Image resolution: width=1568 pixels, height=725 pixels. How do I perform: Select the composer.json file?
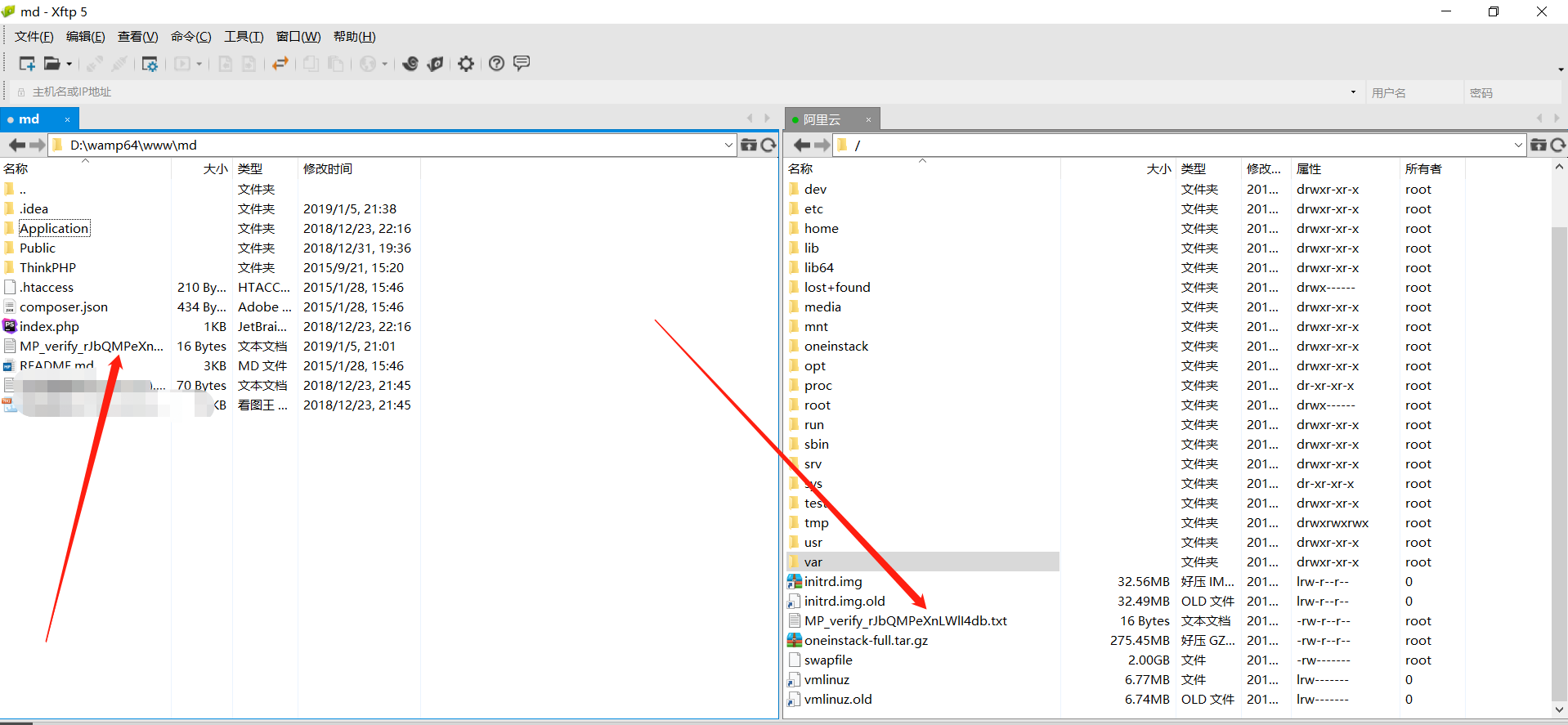pyautogui.click(x=64, y=307)
